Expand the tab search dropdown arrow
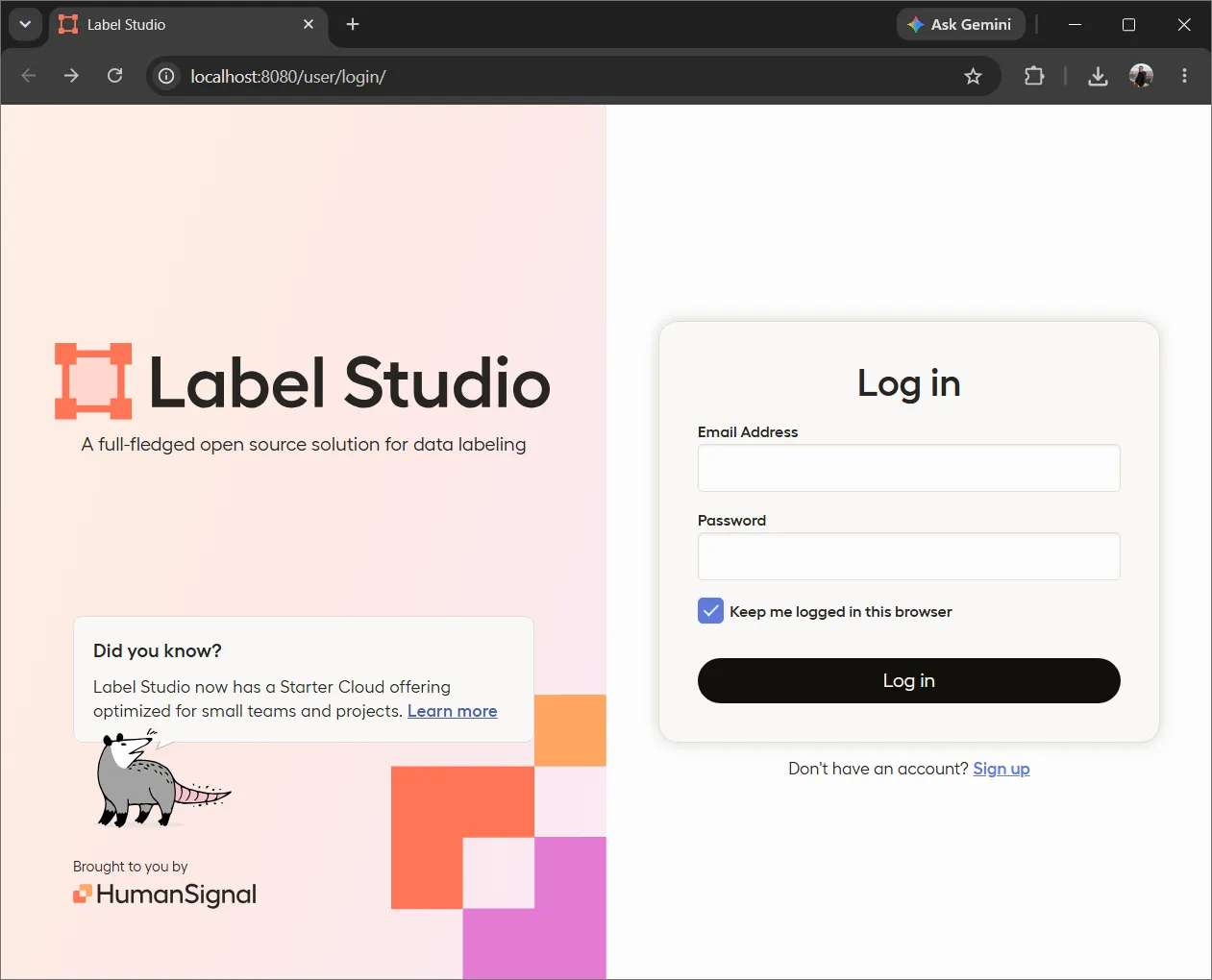 (x=25, y=24)
